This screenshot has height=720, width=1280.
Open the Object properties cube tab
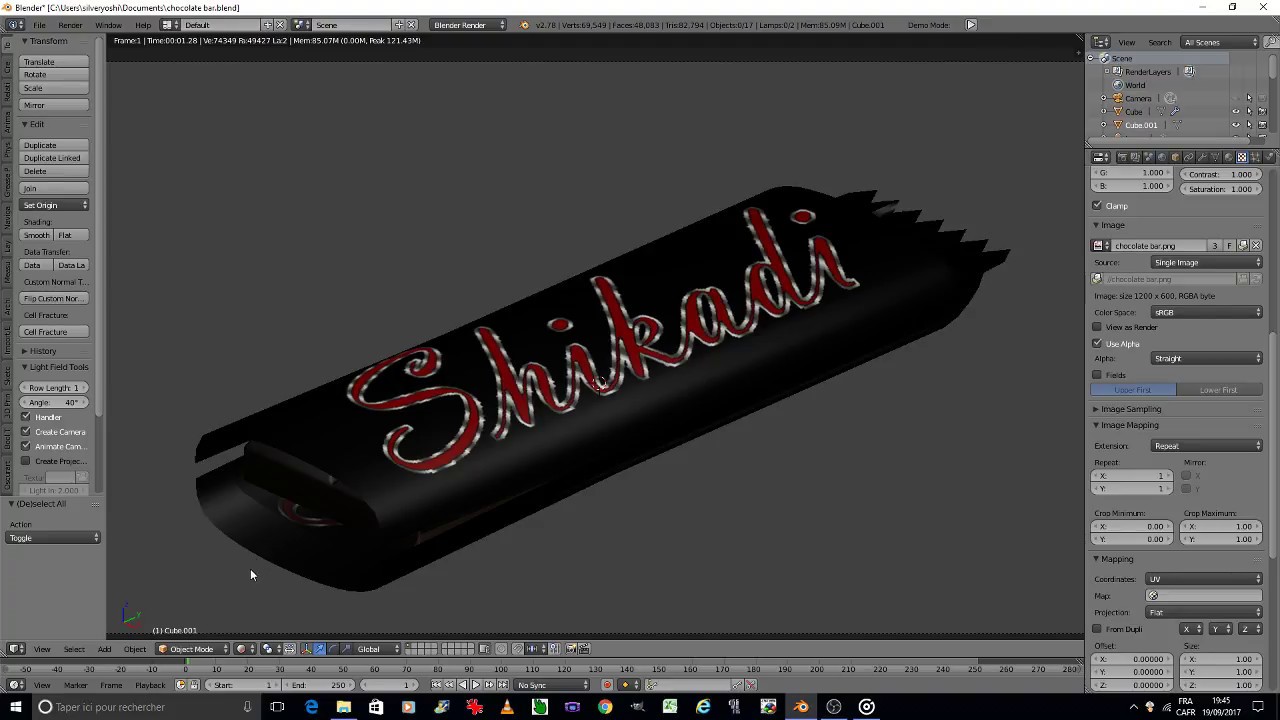click(1175, 157)
